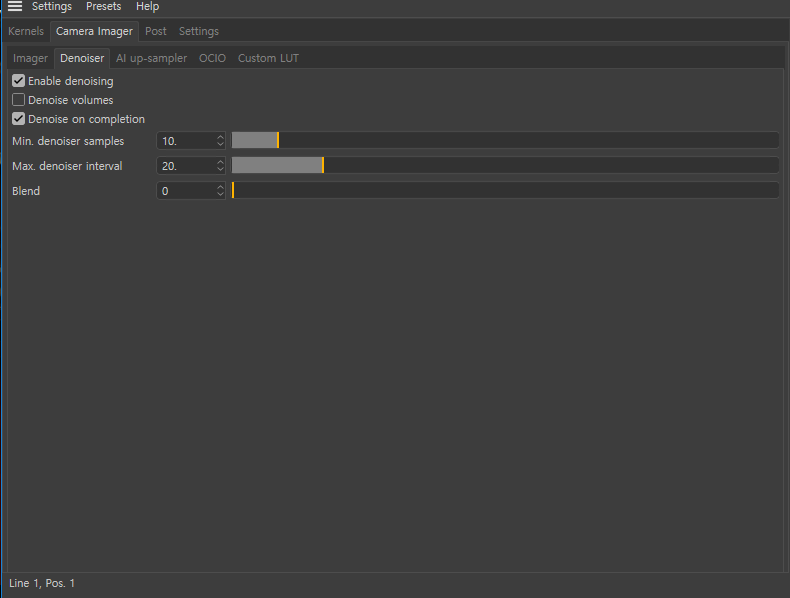Decrease Blend value with down arrow

click(220, 194)
